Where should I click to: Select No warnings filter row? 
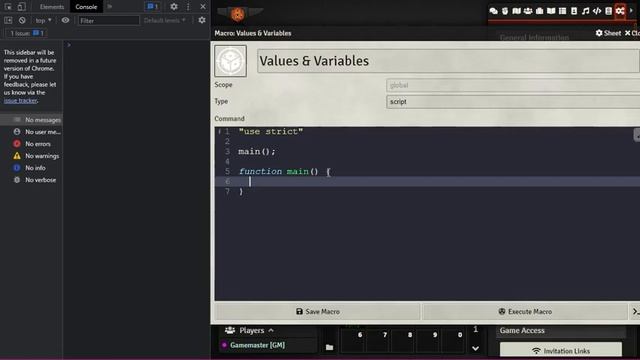coord(31,156)
